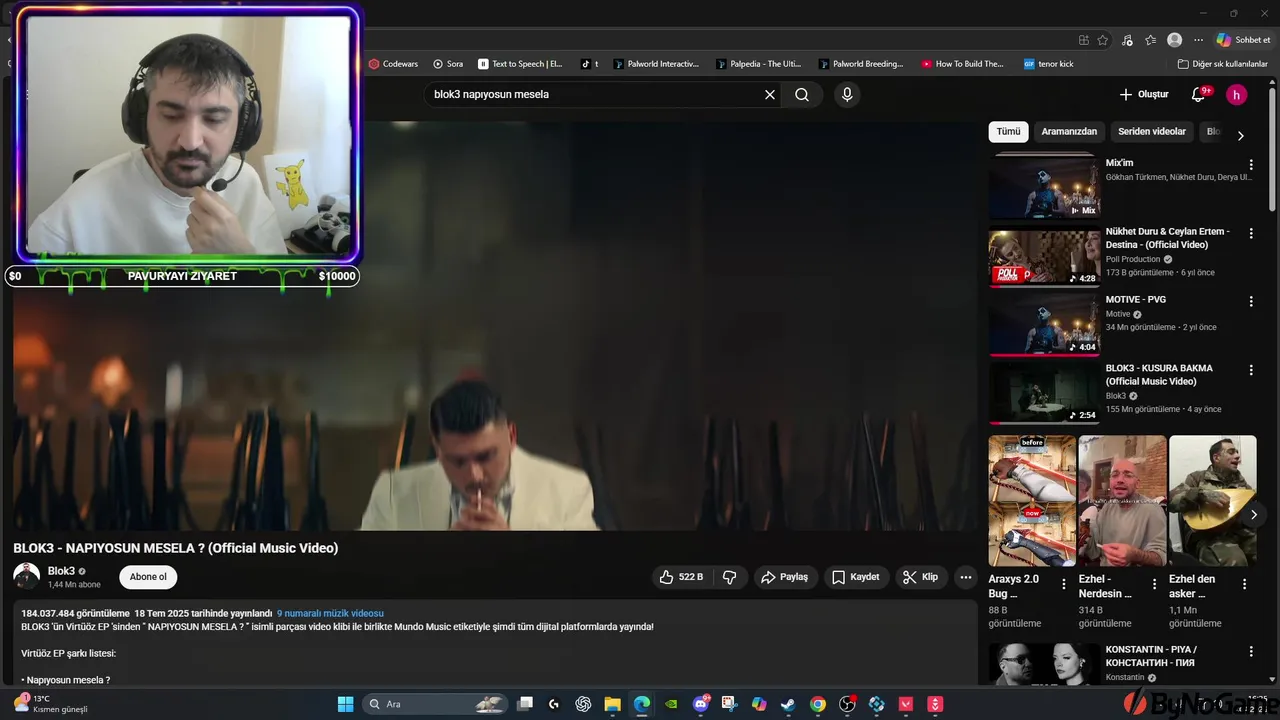Open Copilot Sohbet et button
This screenshot has width=1280, height=720.
coord(1243,40)
